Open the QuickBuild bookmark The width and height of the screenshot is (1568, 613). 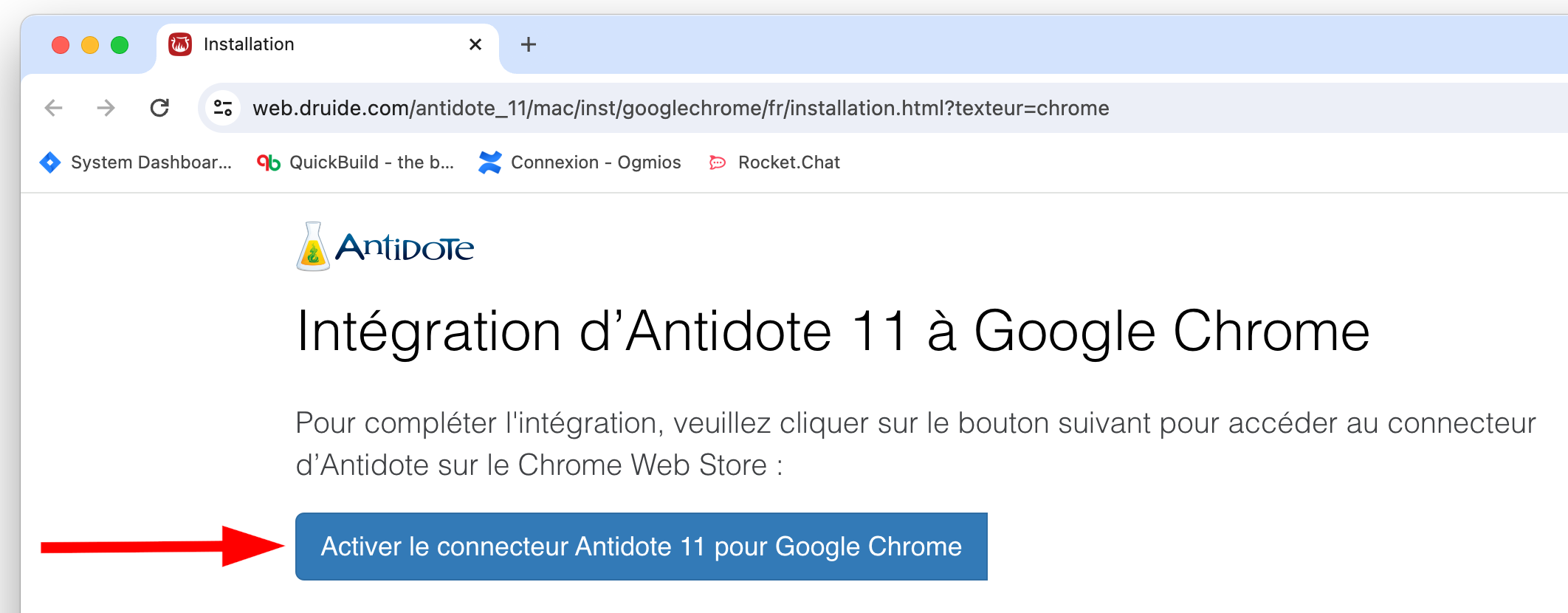tap(355, 162)
